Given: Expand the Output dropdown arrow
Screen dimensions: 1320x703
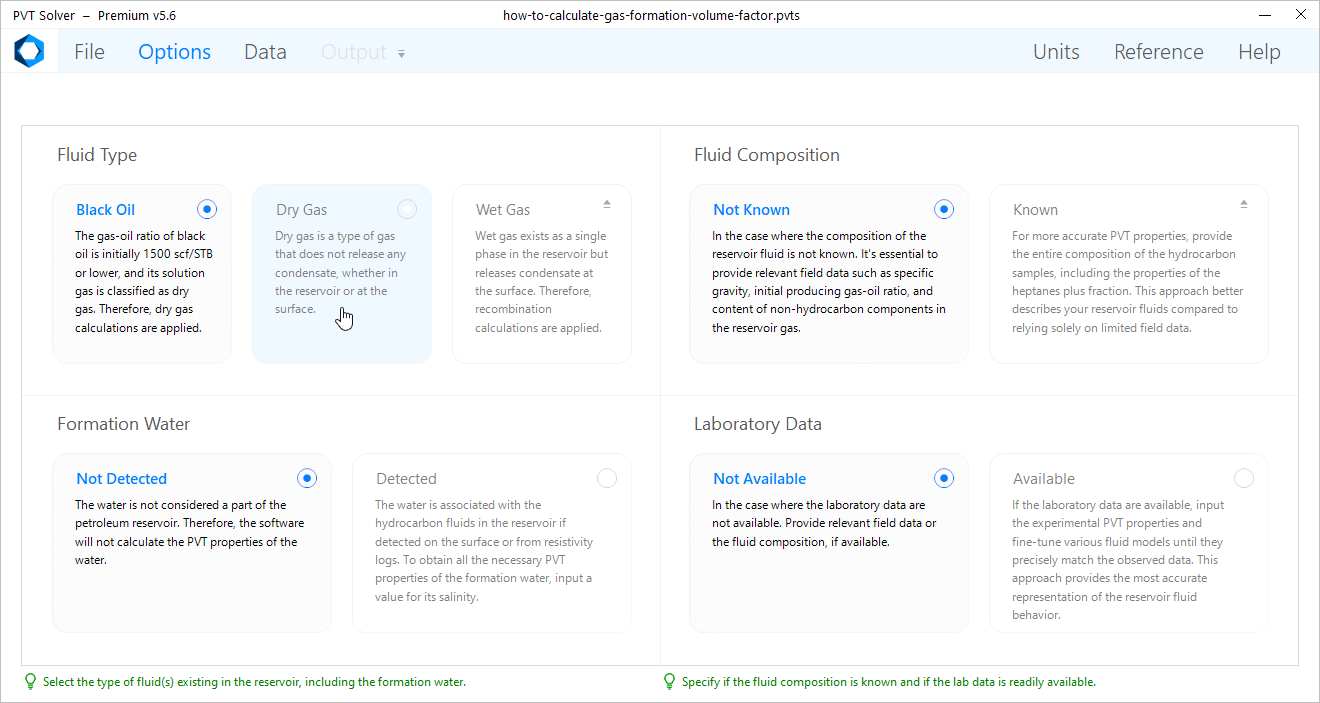Looking at the screenshot, I should pyautogui.click(x=402, y=54).
